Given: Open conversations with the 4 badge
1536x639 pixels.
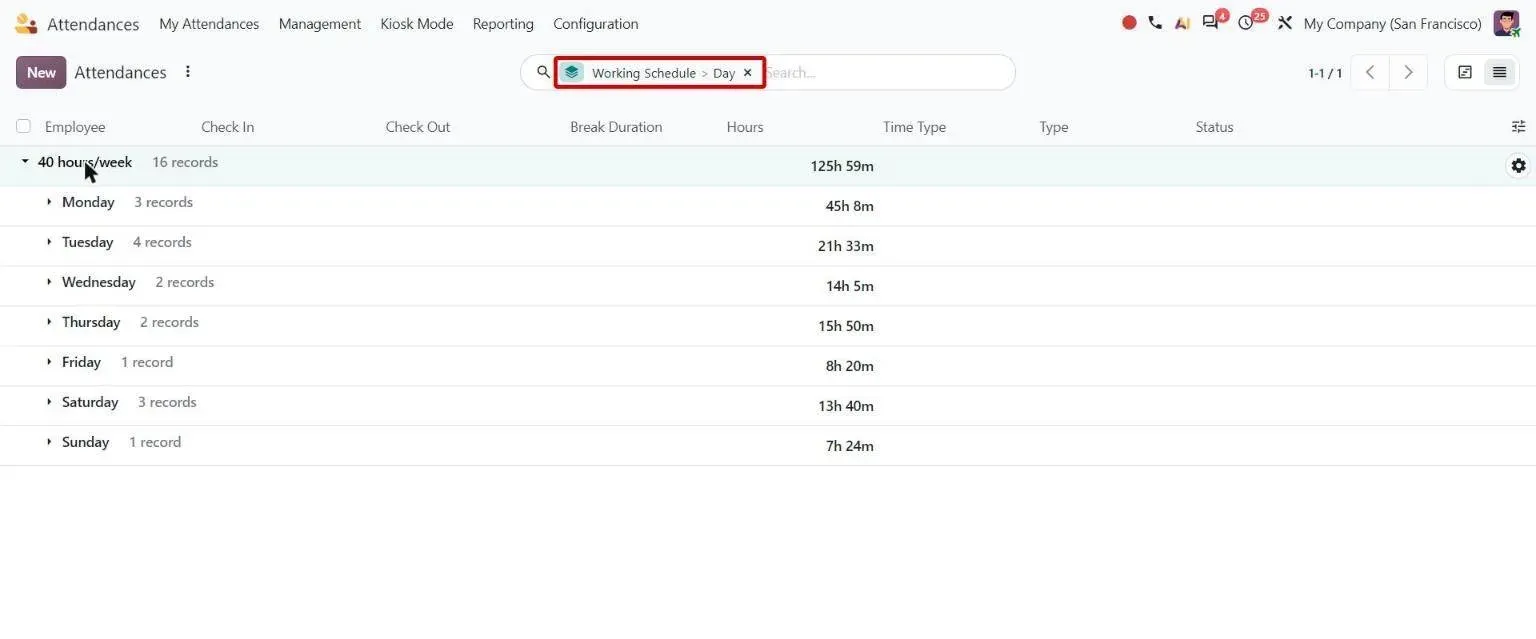Looking at the screenshot, I should click(x=1211, y=23).
